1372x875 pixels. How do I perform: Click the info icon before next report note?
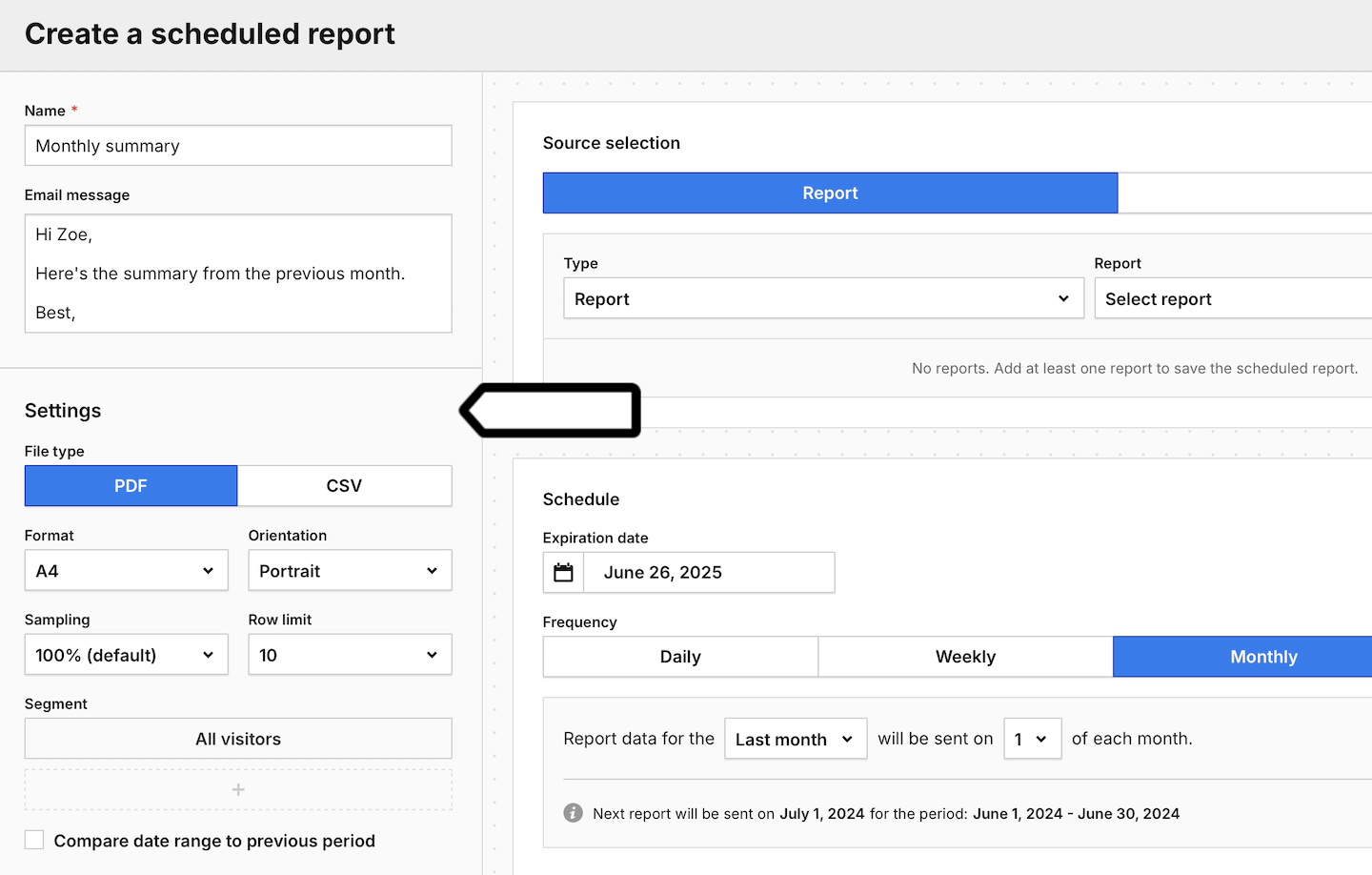573,813
